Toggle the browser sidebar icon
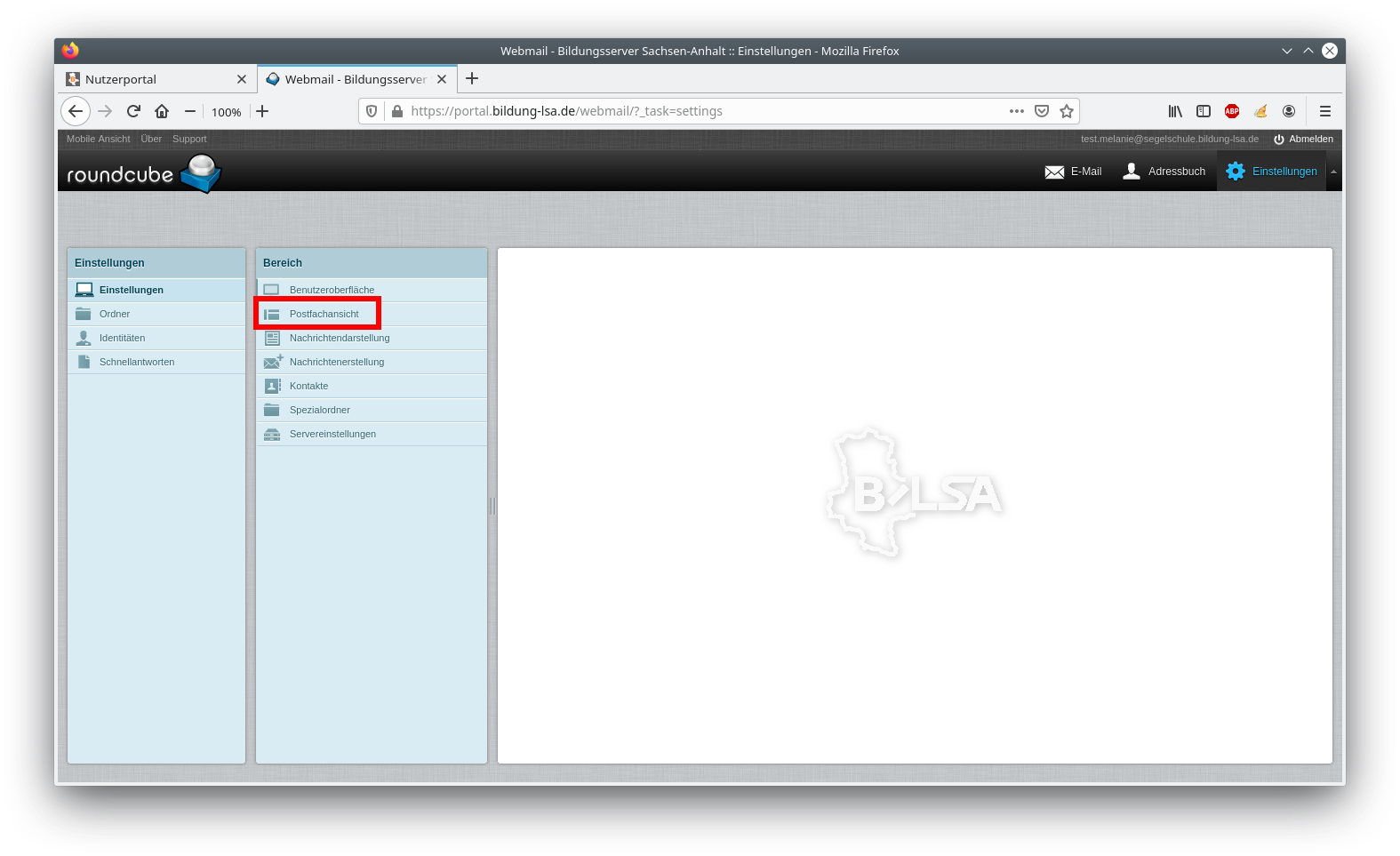The image size is (1400, 856). tap(1204, 111)
